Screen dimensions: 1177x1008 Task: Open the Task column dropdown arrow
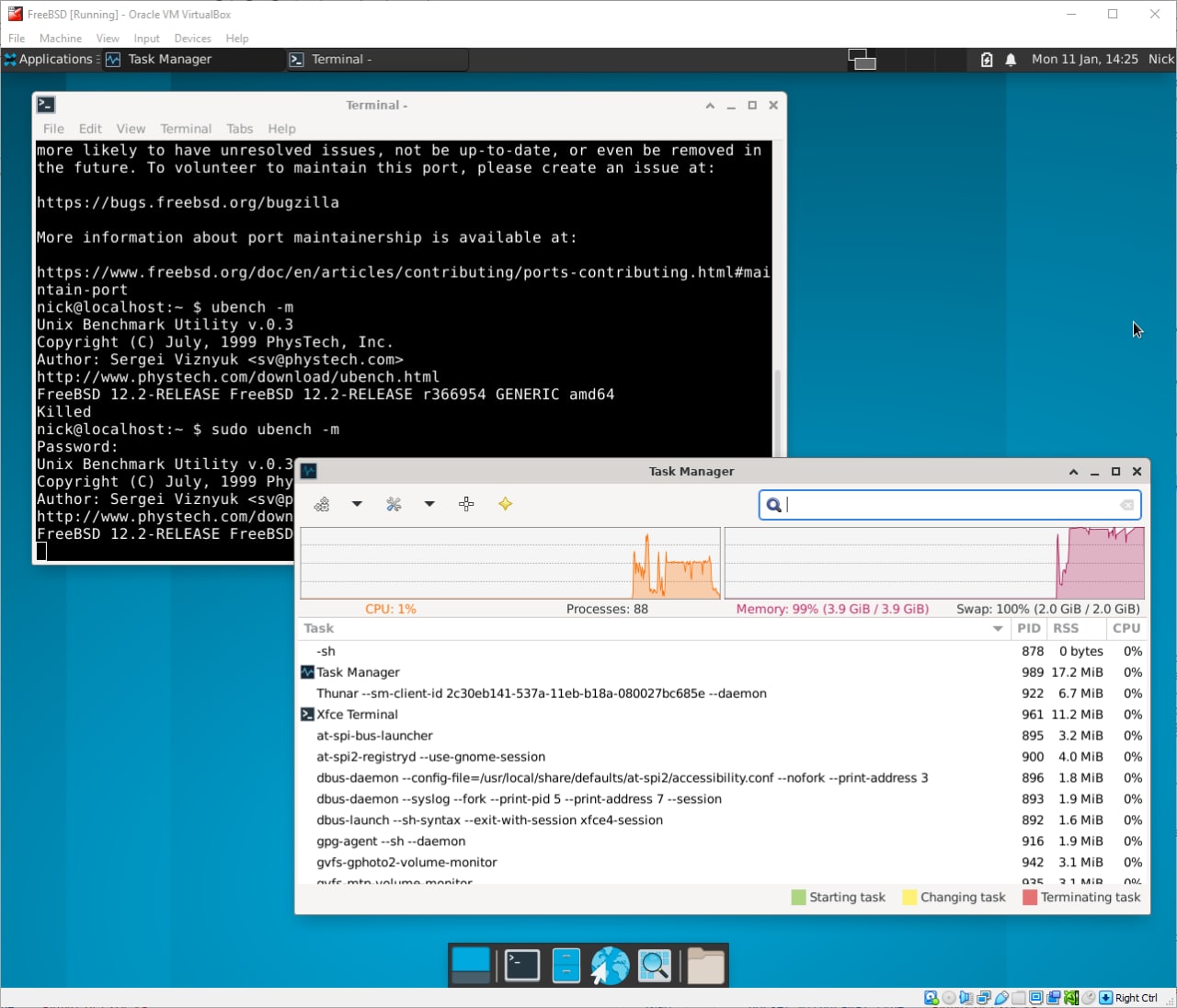[998, 628]
